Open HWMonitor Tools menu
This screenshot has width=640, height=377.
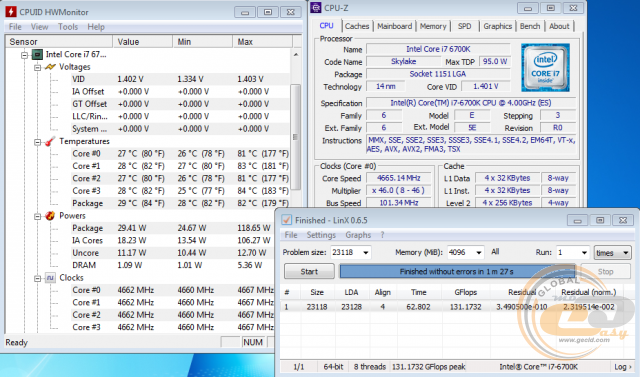(x=68, y=27)
